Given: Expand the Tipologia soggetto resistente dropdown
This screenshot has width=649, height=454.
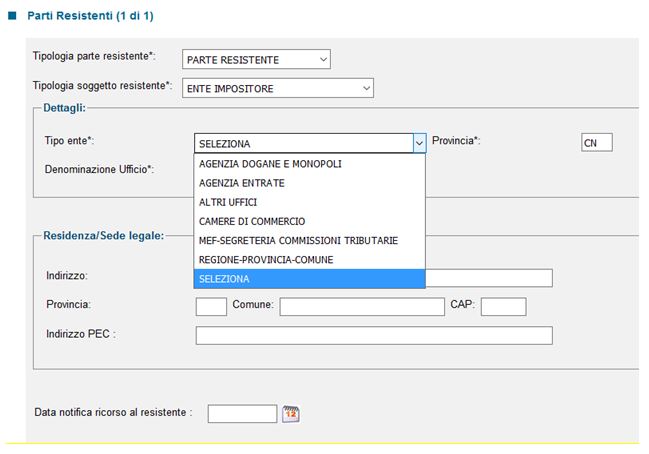Looking at the screenshot, I should [277, 88].
